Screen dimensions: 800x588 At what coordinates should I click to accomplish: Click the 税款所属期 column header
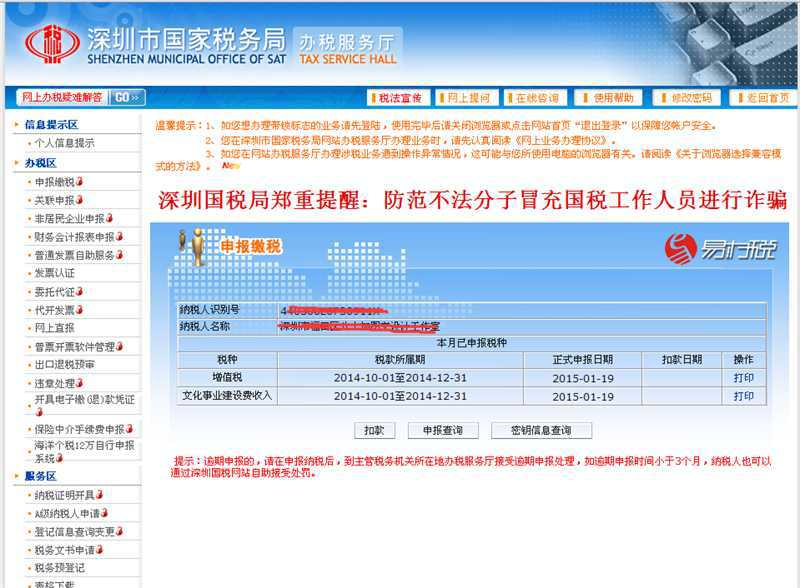[401, 360]
